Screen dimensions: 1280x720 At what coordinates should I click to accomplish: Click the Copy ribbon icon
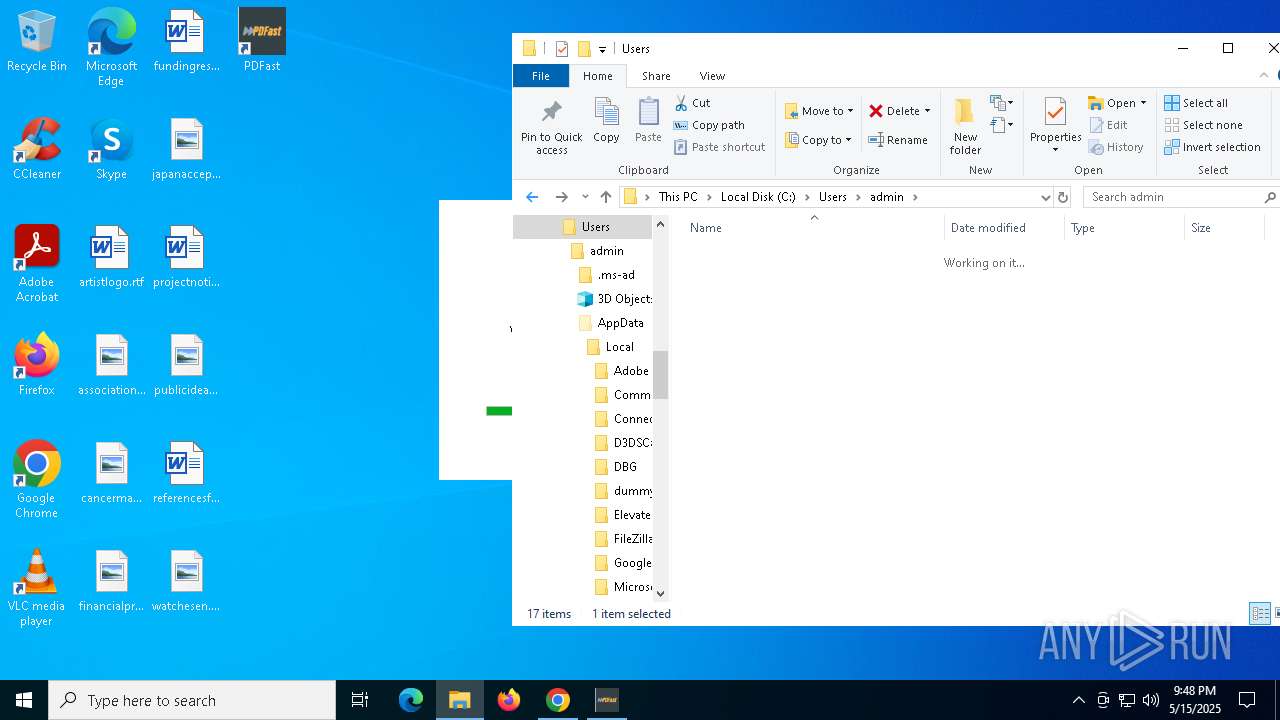[606, 121]
